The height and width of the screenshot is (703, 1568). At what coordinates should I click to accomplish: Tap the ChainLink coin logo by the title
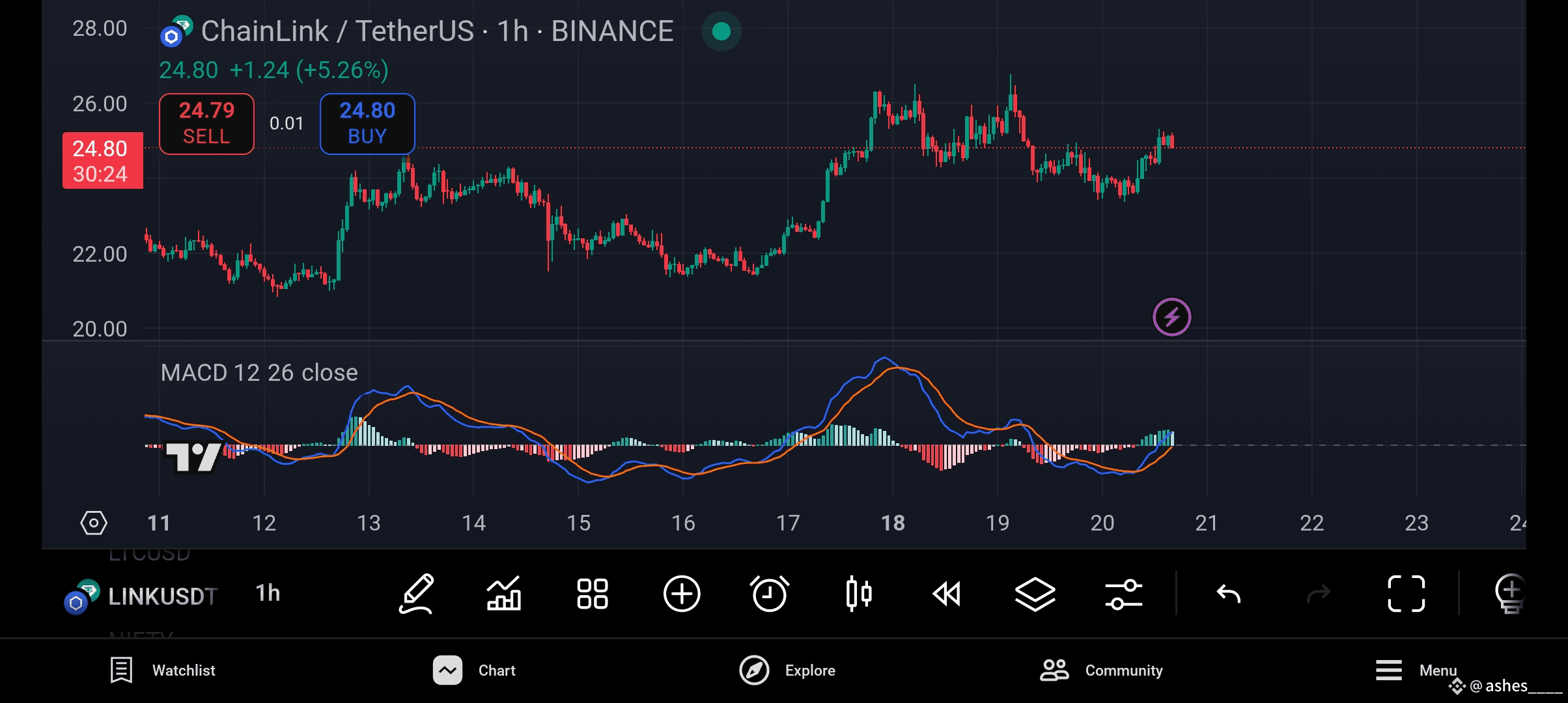click(x=176, y=31)
